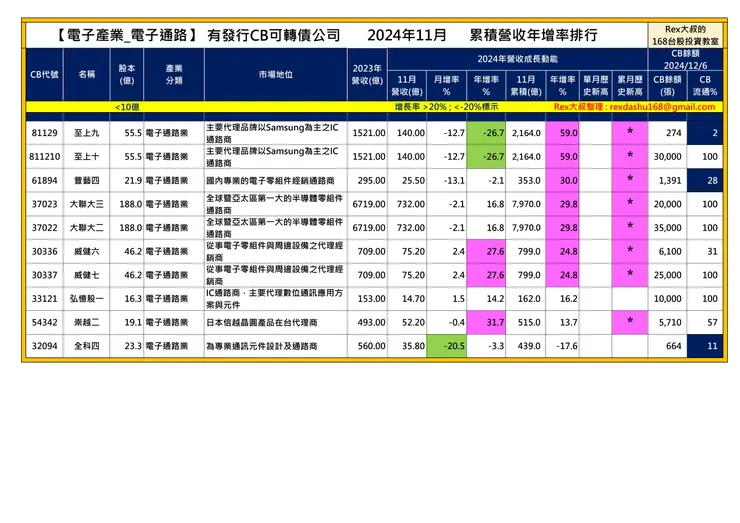Select the CB代號 column header
The height and width of the screenshot is (523, 740).
click(44, 75)
